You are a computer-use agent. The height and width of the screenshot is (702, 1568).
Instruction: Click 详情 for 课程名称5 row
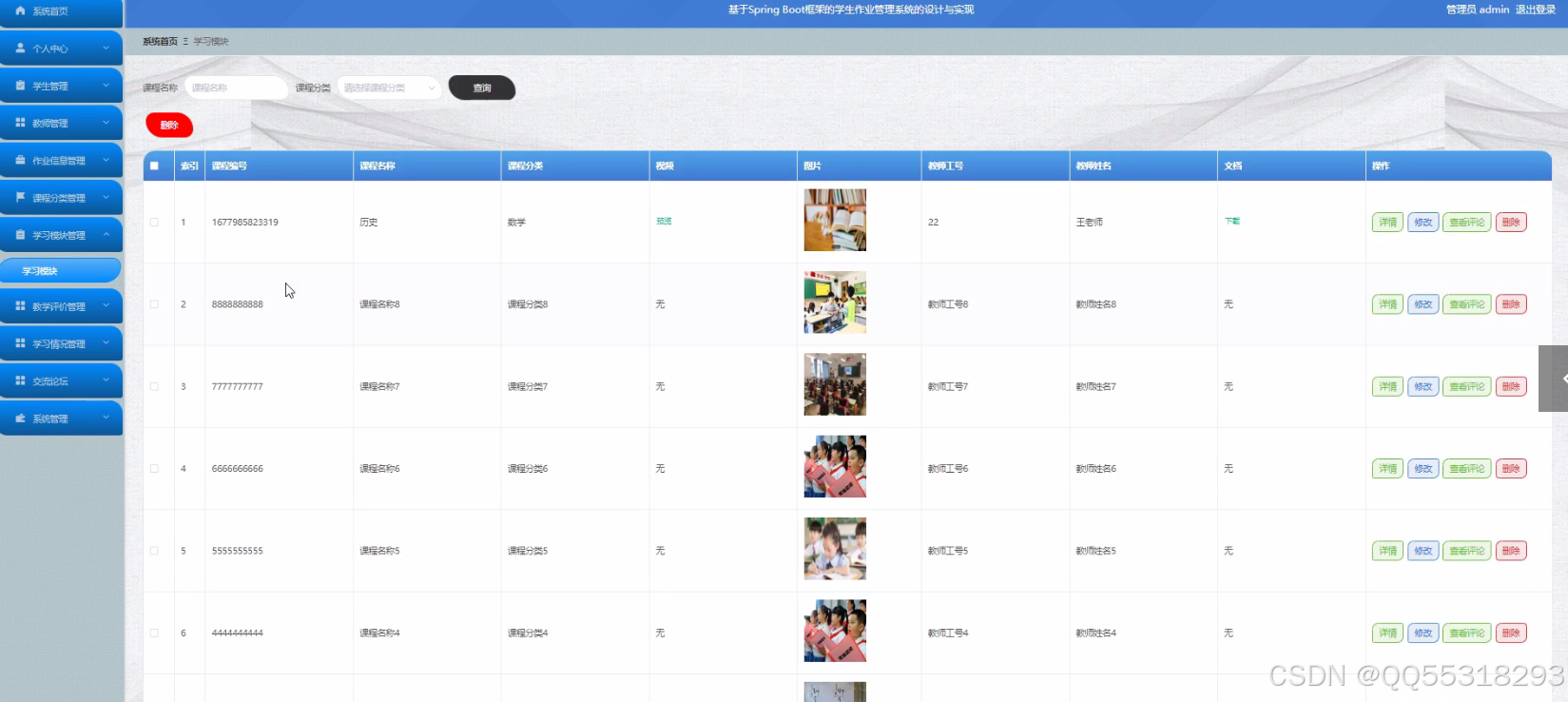pos(1387,551)
